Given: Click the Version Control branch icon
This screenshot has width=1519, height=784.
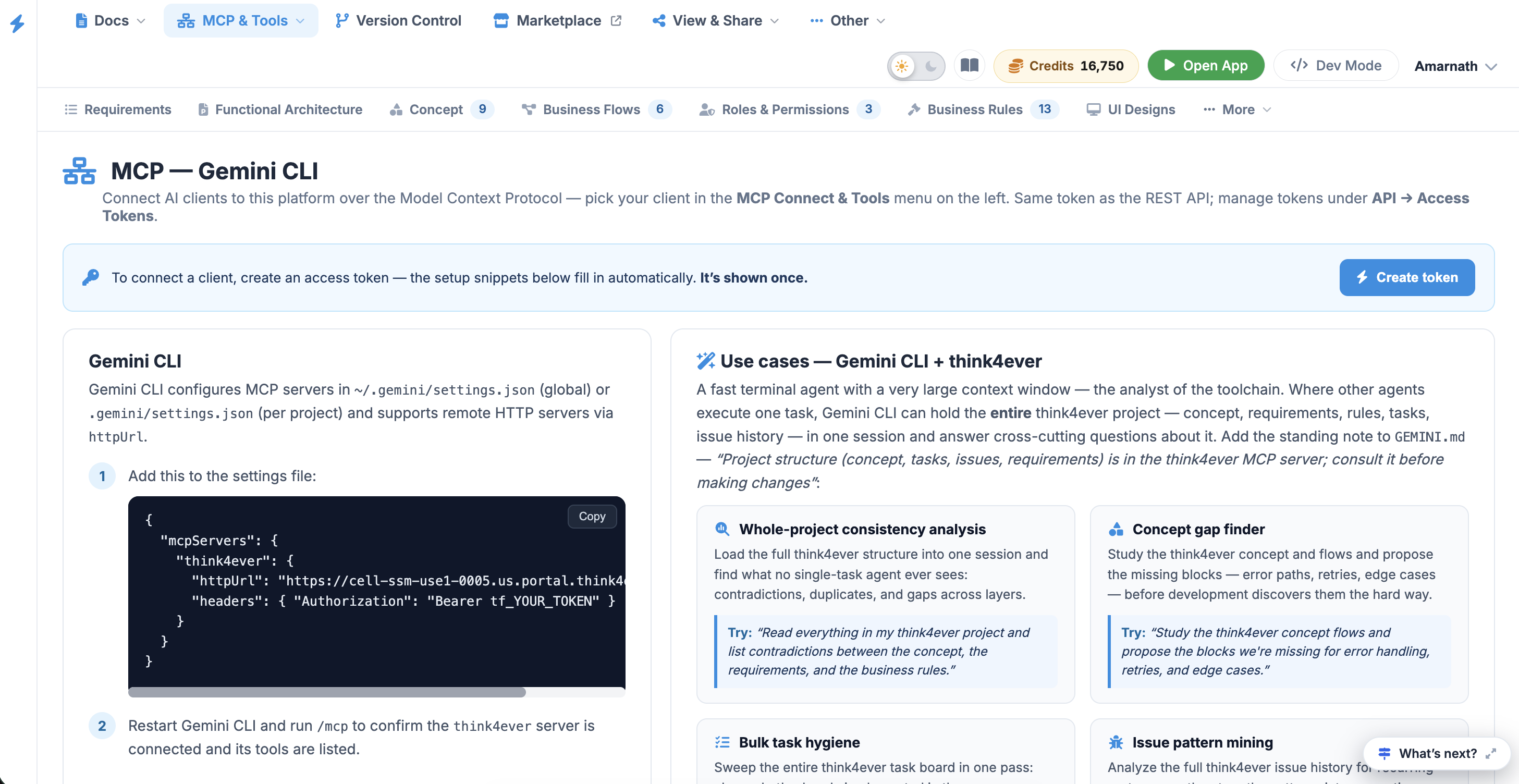Looking at the screenshot, I should pyautogui.click(x=341, y=21).
